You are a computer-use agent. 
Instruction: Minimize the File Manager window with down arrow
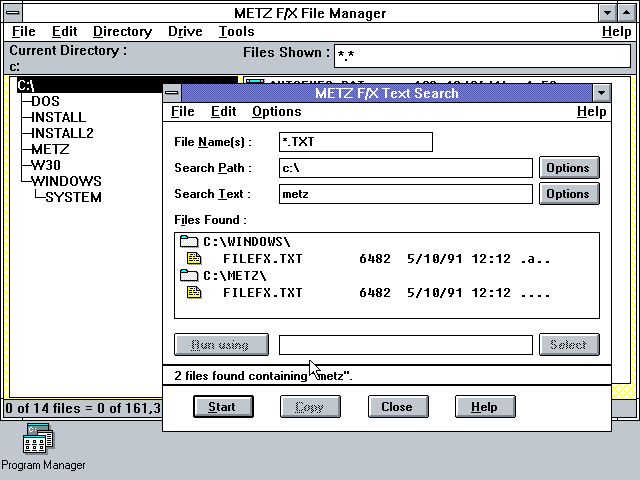607,13
